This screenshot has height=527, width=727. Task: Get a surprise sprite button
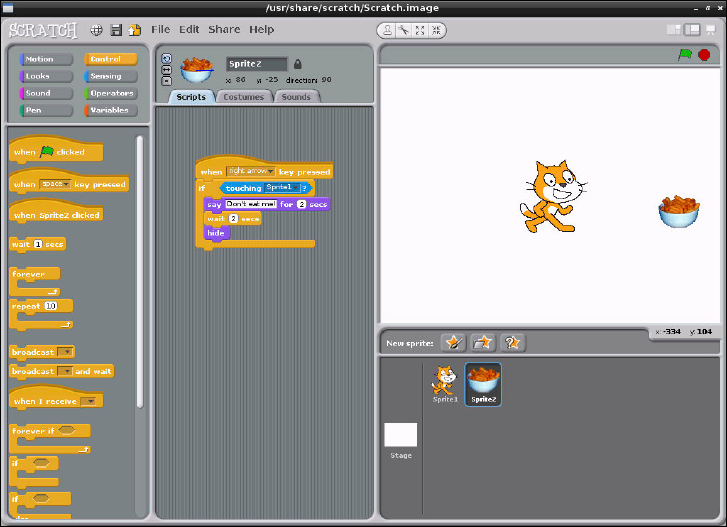click(512, 343)
